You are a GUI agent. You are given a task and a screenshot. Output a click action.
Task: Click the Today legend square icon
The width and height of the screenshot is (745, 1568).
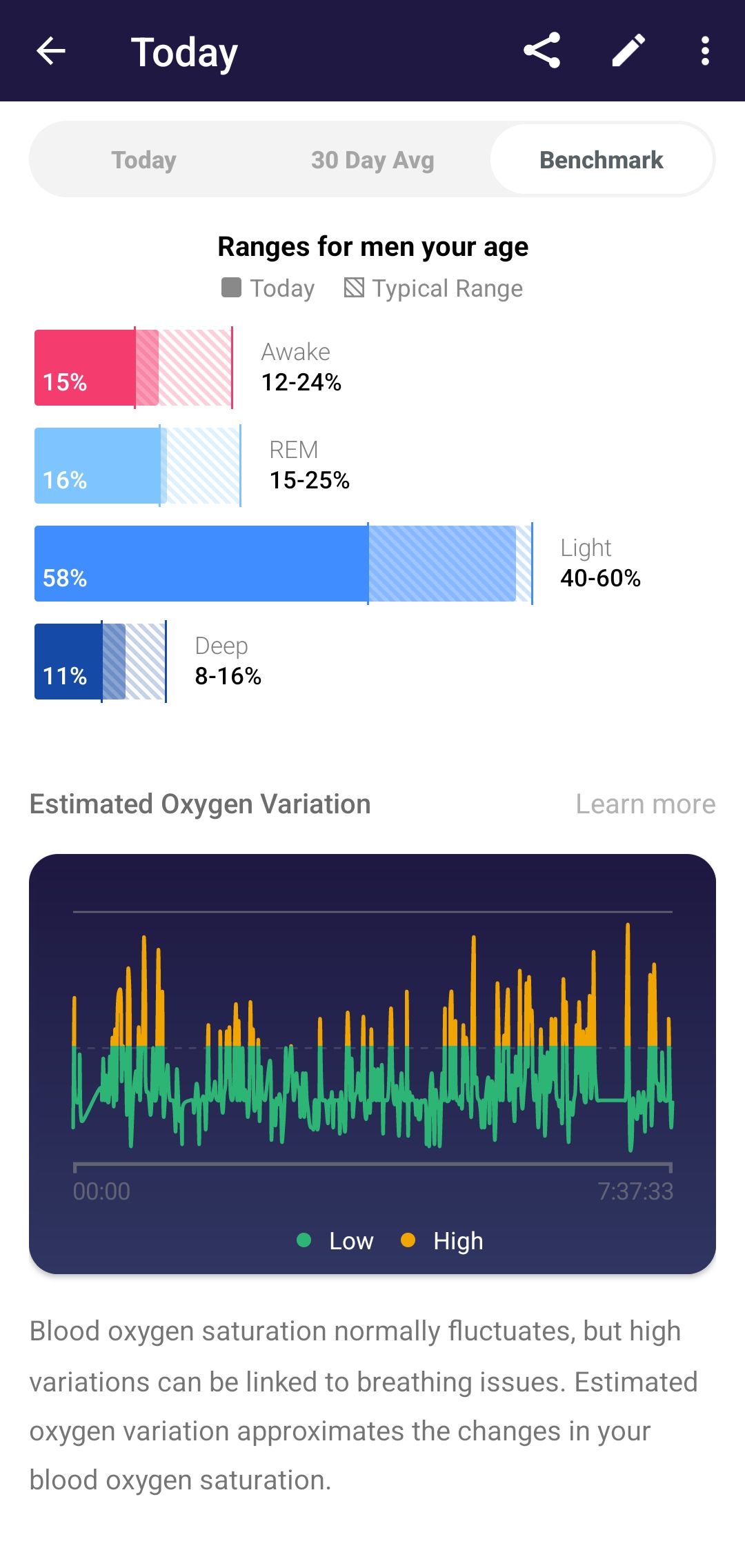[x=231, y=288]
